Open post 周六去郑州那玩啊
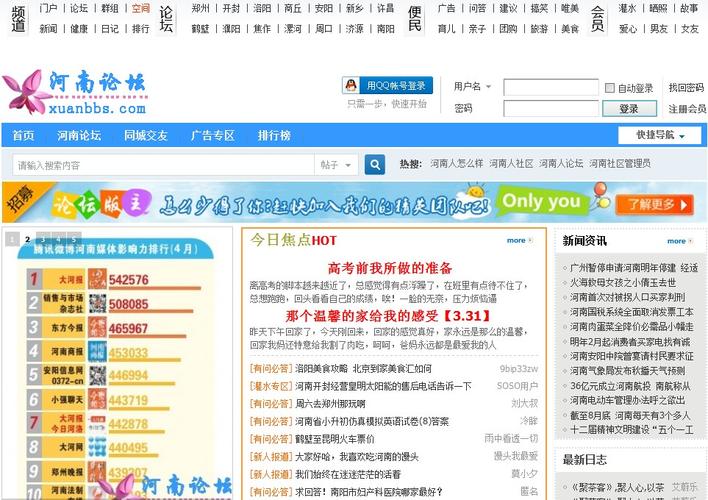 tap(330, 404)
